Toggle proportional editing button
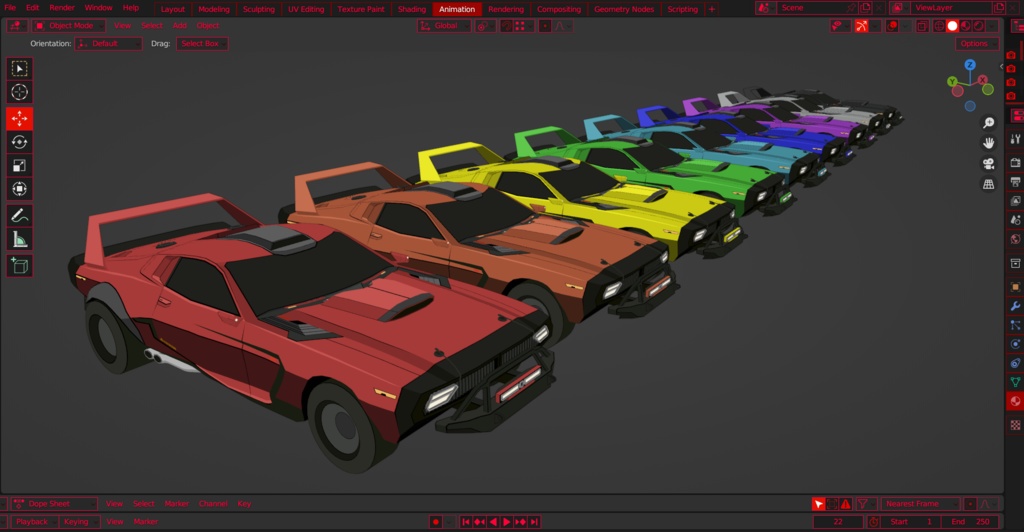The image size is (1024, 532). tap(545, 26)
